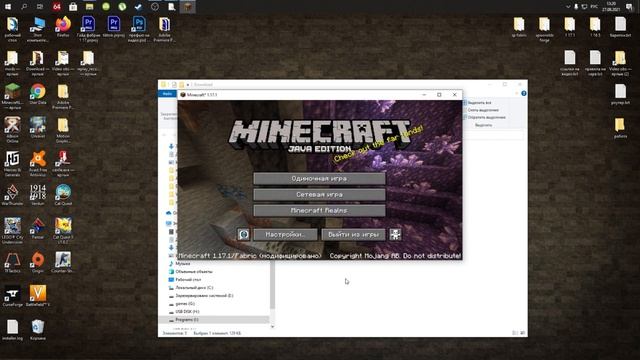Select Музыка in Explorer navigation pane
The image size is (640, 360).
(182, 264)
